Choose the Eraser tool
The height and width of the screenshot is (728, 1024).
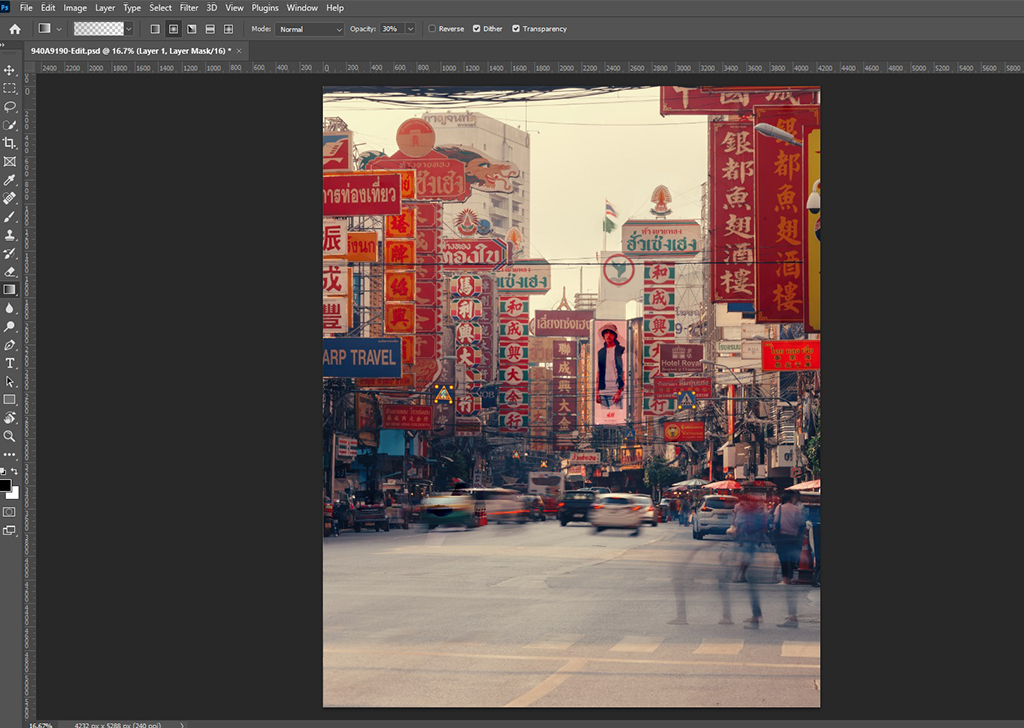(10, 271)
